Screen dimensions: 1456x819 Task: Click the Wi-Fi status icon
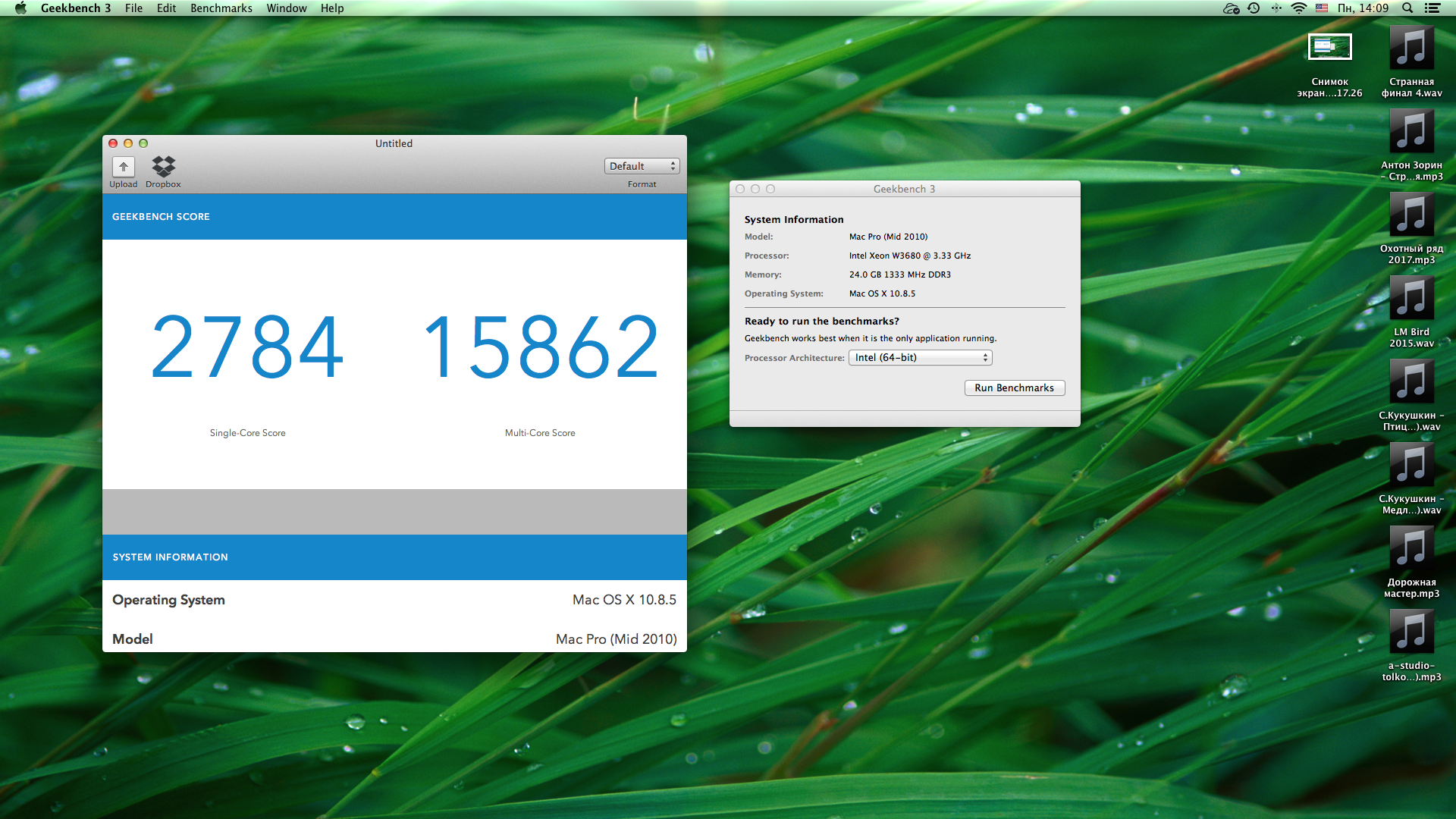click(x=1299, y=8)
